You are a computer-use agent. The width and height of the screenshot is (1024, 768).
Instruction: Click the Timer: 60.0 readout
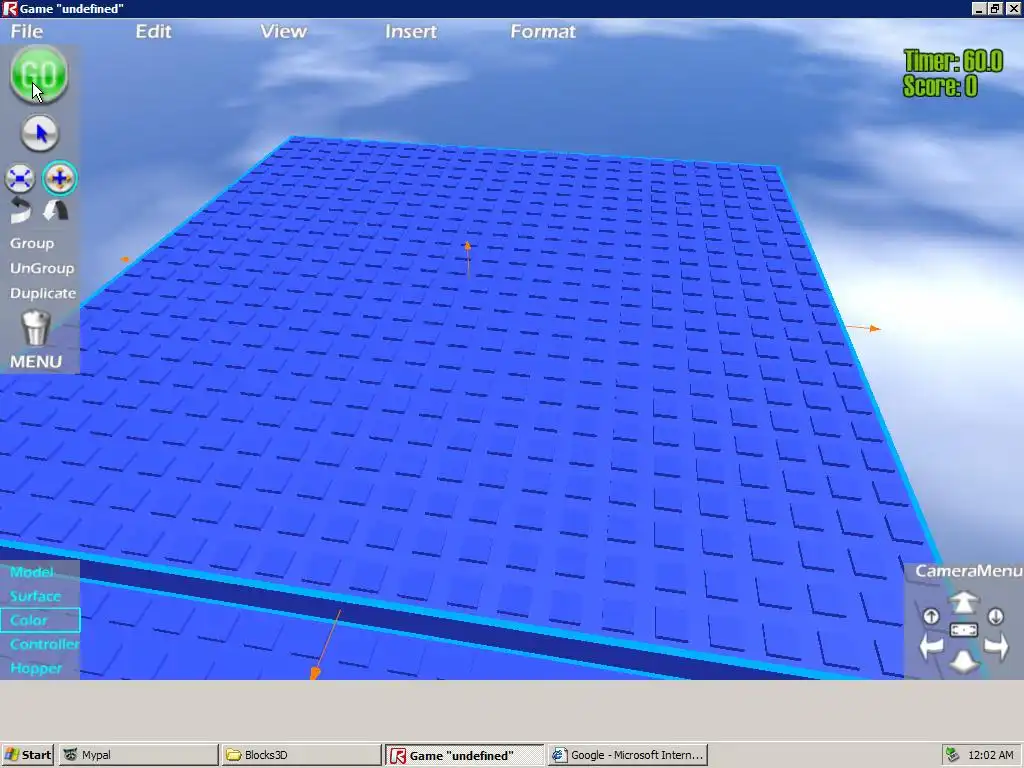click(953, 61)
